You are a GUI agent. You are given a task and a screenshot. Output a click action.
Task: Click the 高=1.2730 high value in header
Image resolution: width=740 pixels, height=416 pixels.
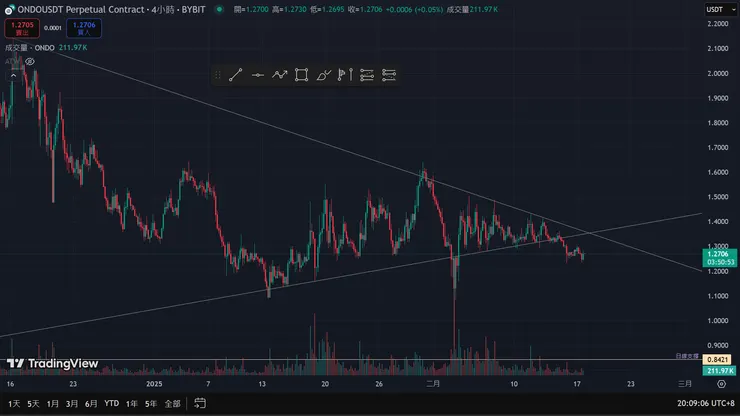[289, 9]
